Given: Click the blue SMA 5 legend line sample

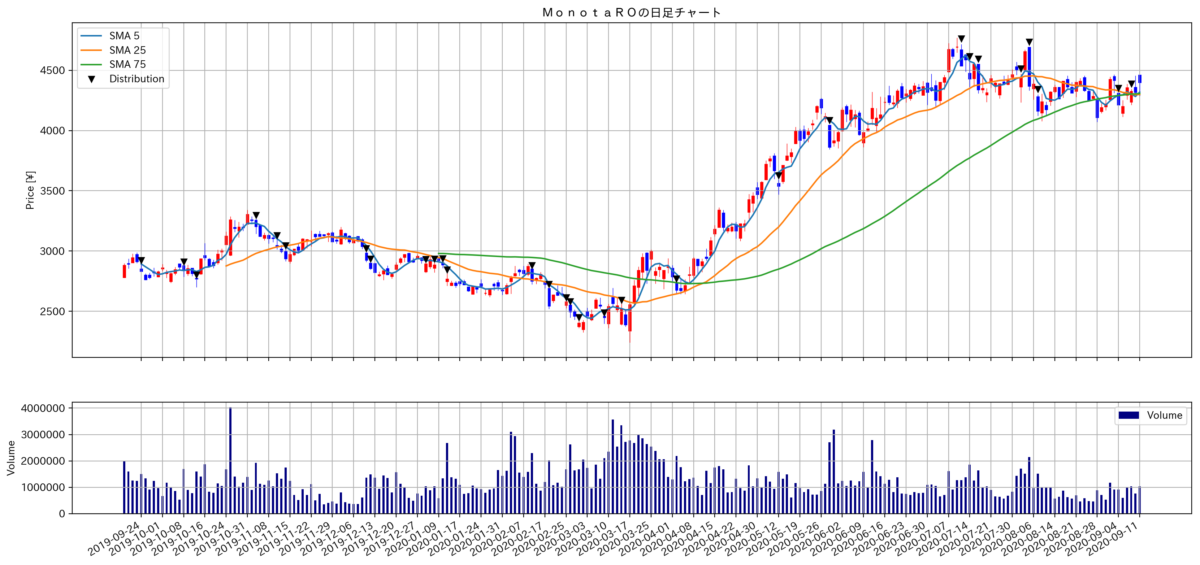Looking at the screenshot, I should tap(91, 36).
